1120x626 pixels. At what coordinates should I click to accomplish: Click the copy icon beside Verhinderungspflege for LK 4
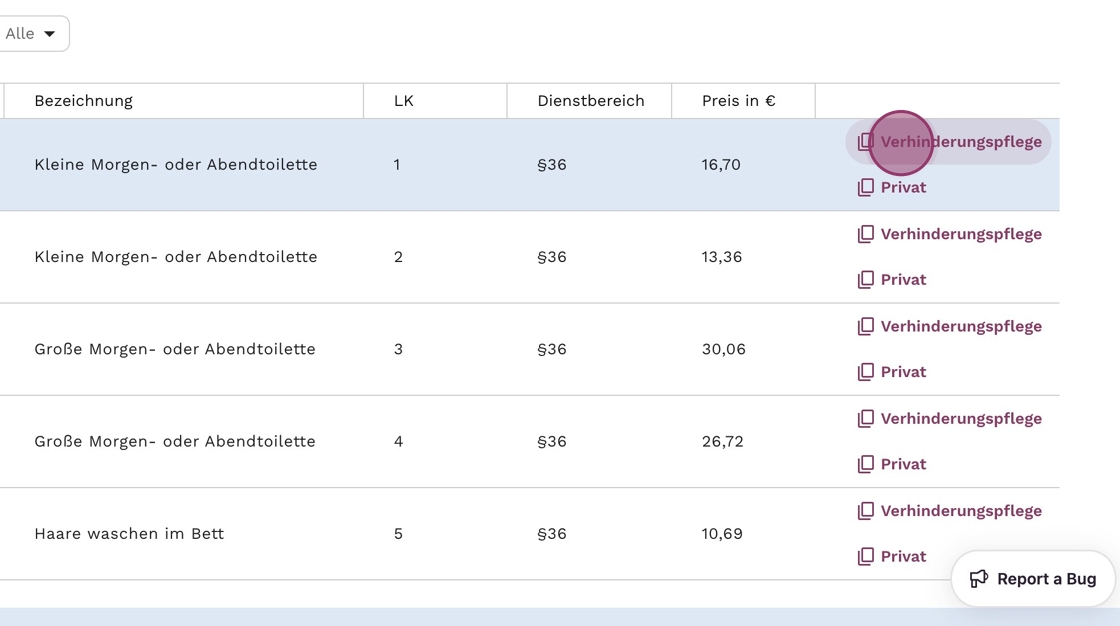click(866, 418)
